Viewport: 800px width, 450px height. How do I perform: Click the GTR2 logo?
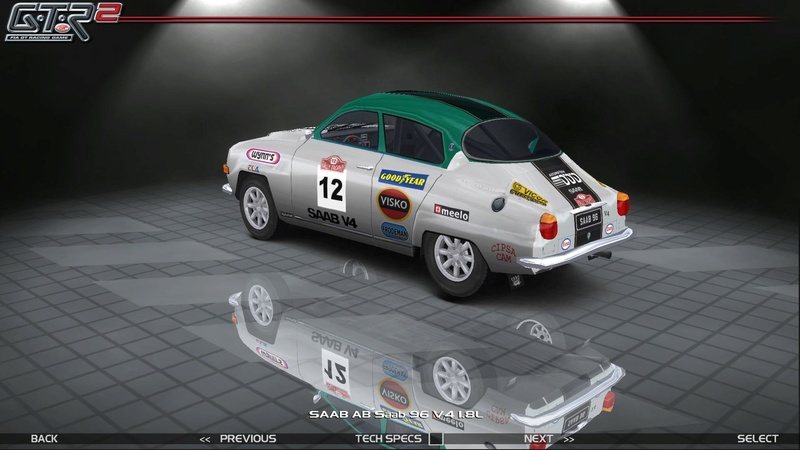coord(63,21)
